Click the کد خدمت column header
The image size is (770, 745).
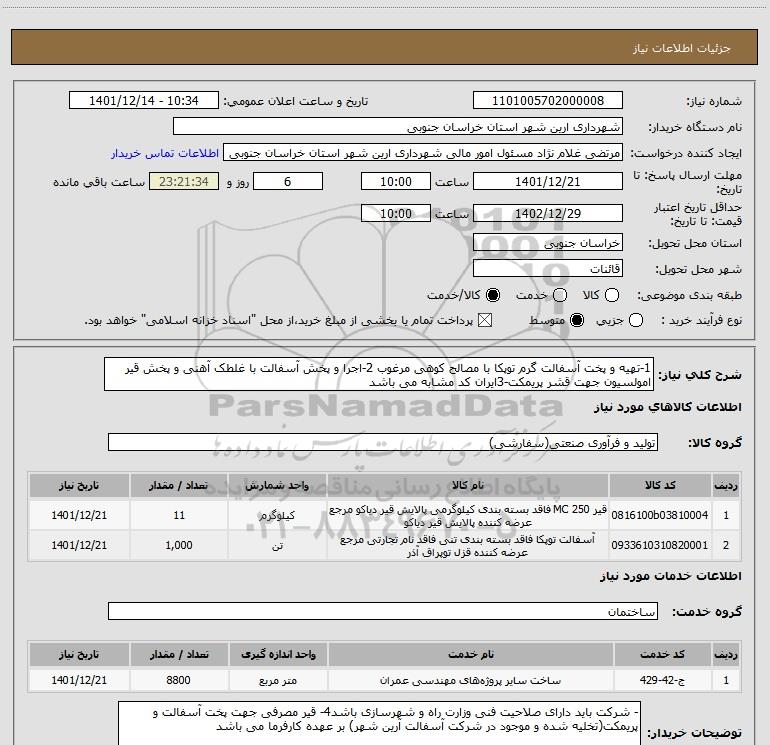coord(662,654)
